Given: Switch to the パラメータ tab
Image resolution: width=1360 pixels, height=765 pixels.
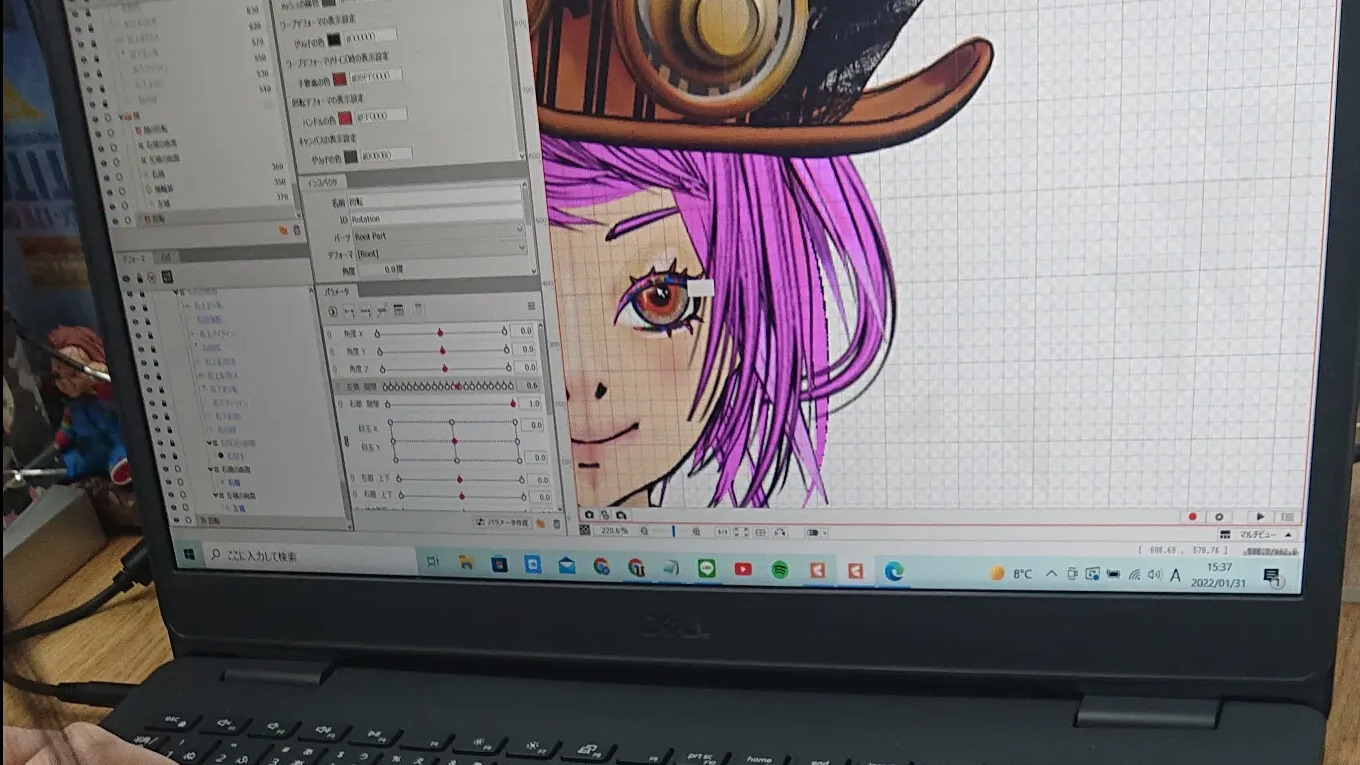Looking at the screenshot, I should tap(335, 292).
